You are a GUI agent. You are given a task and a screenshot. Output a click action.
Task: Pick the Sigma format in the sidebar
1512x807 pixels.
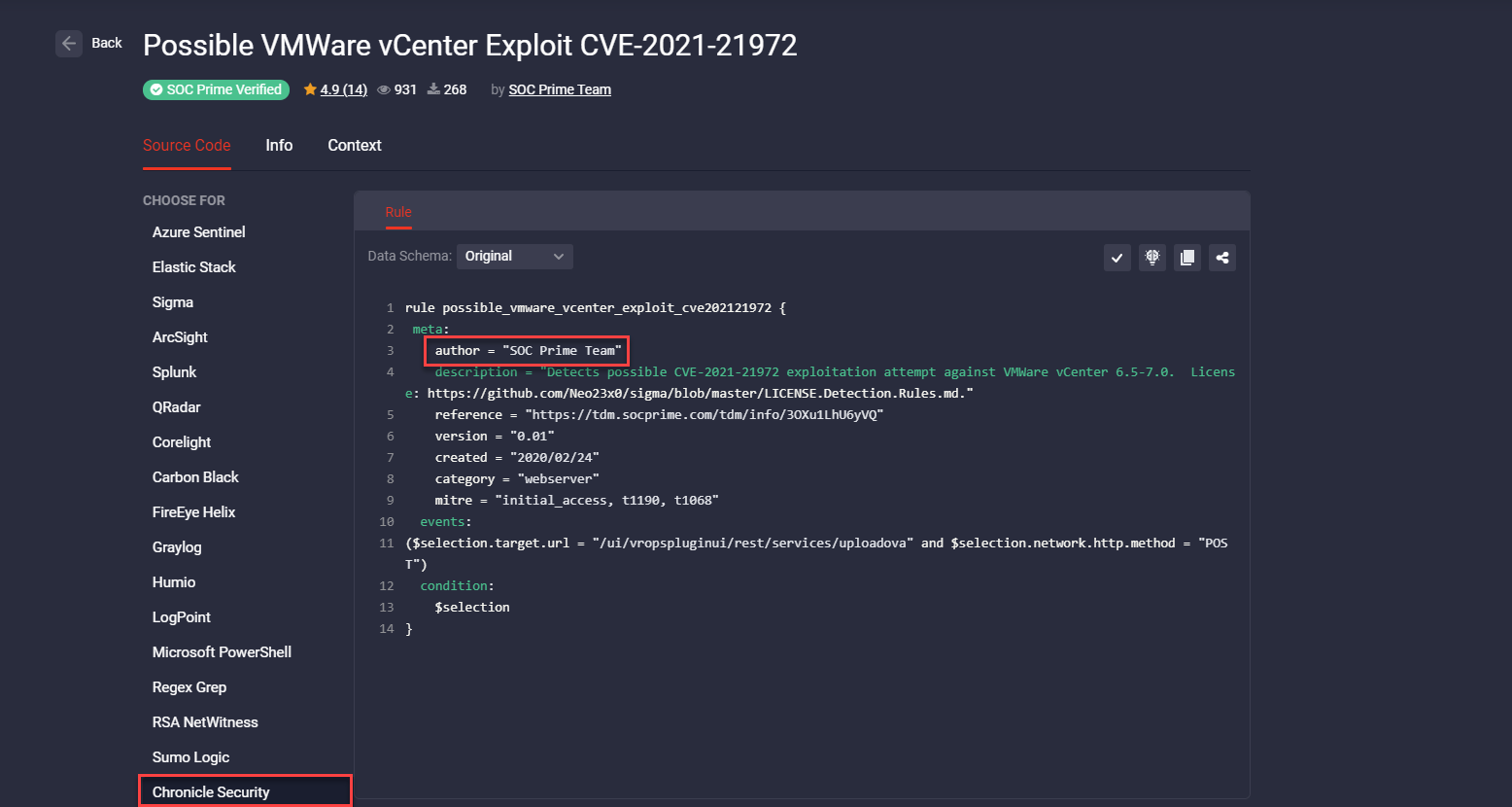[x=172, y=301]
